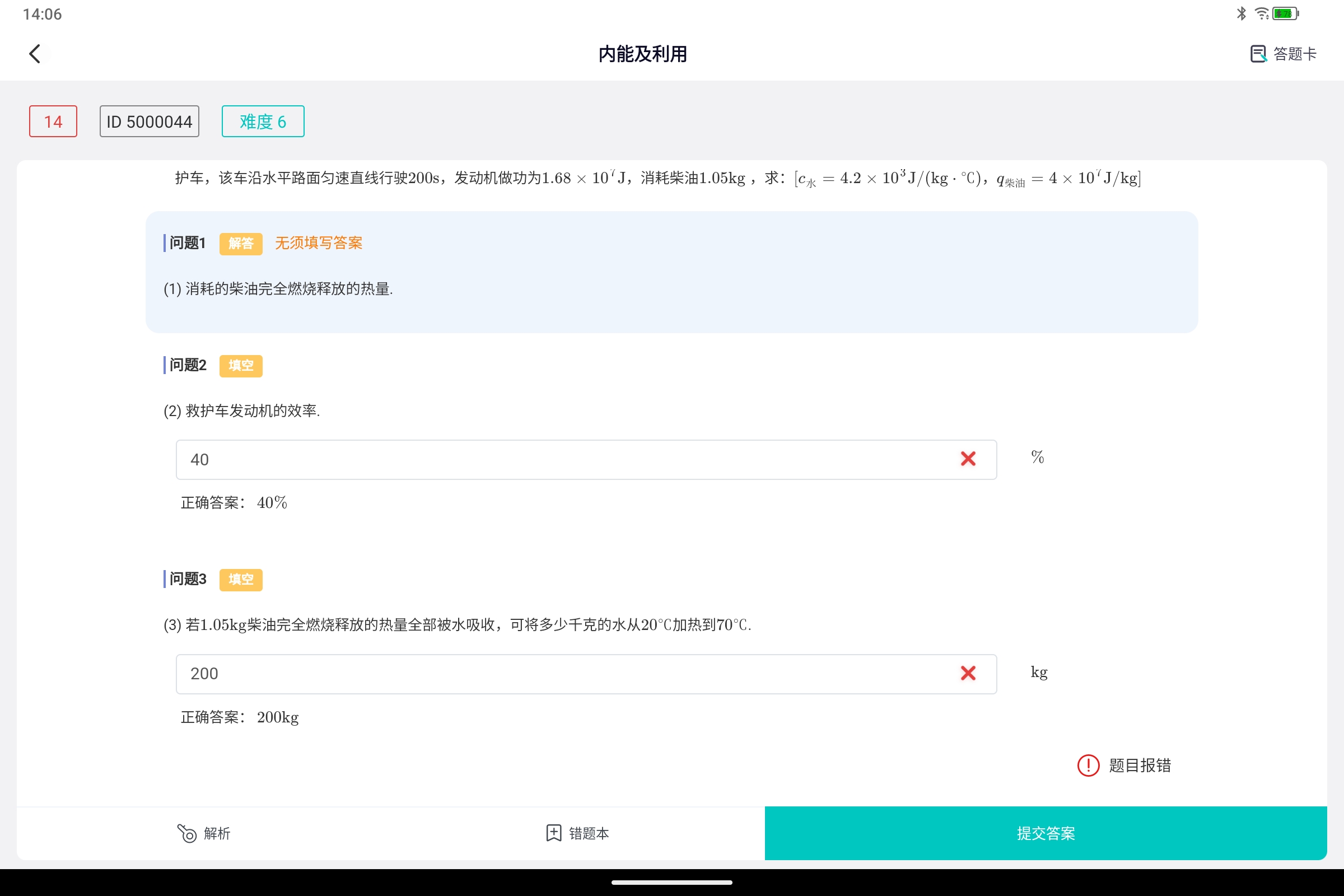The width and height of the screenshot is (1344, 896).
Task: Clear the 40 answer with its X icon
Action: click(x=968, y=459)
